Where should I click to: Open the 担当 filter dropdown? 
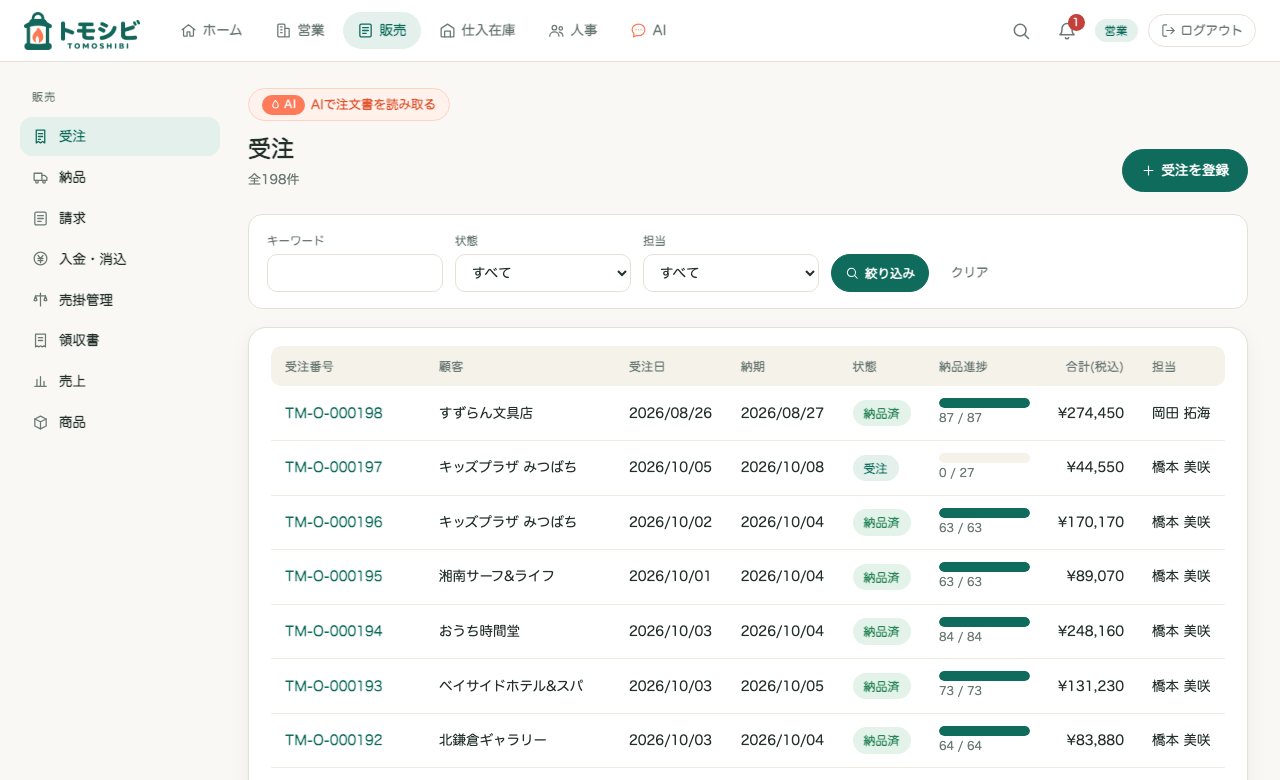[x=731, y=273]
